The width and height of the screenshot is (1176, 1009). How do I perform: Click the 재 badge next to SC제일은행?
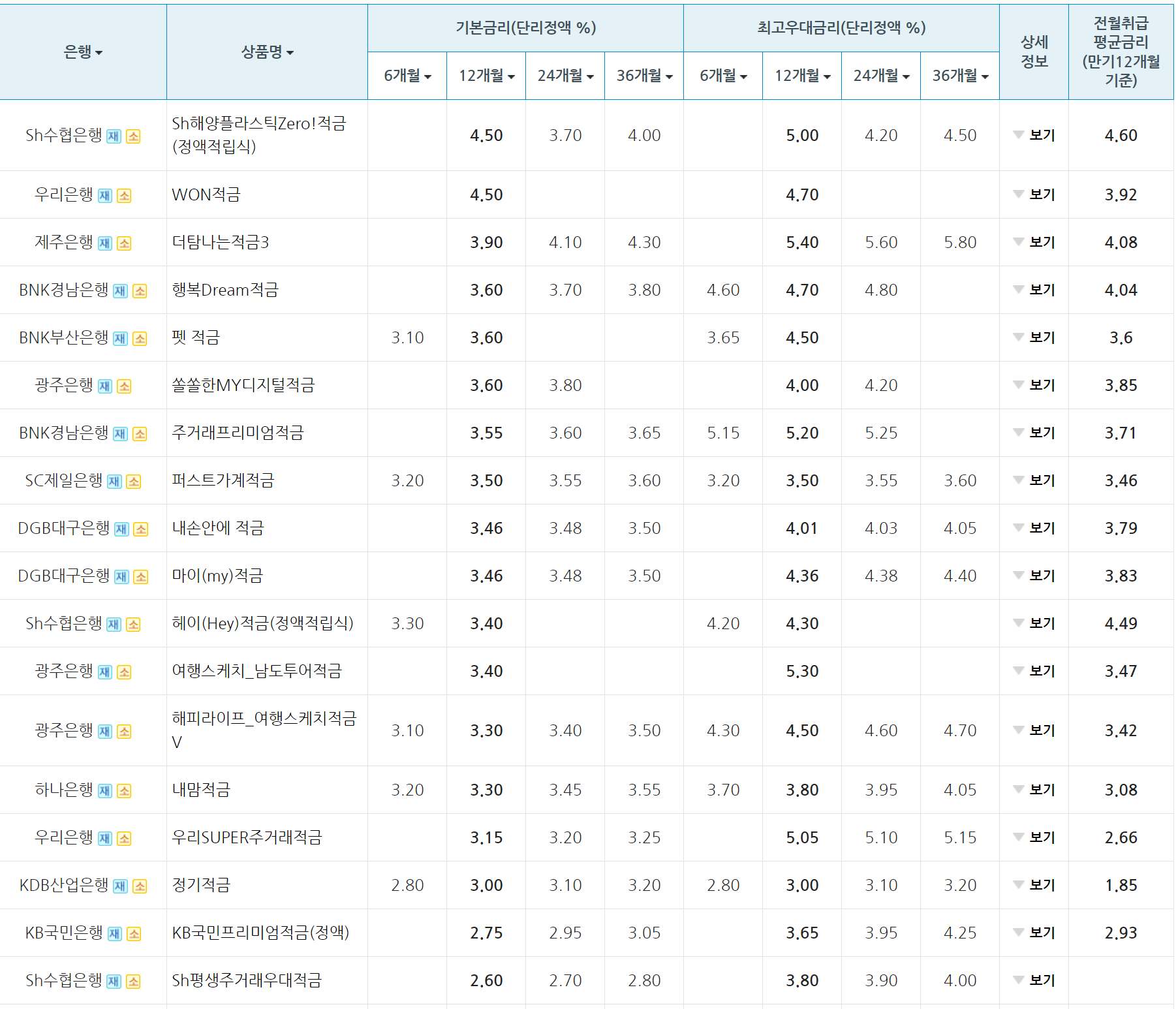point(114,482)
